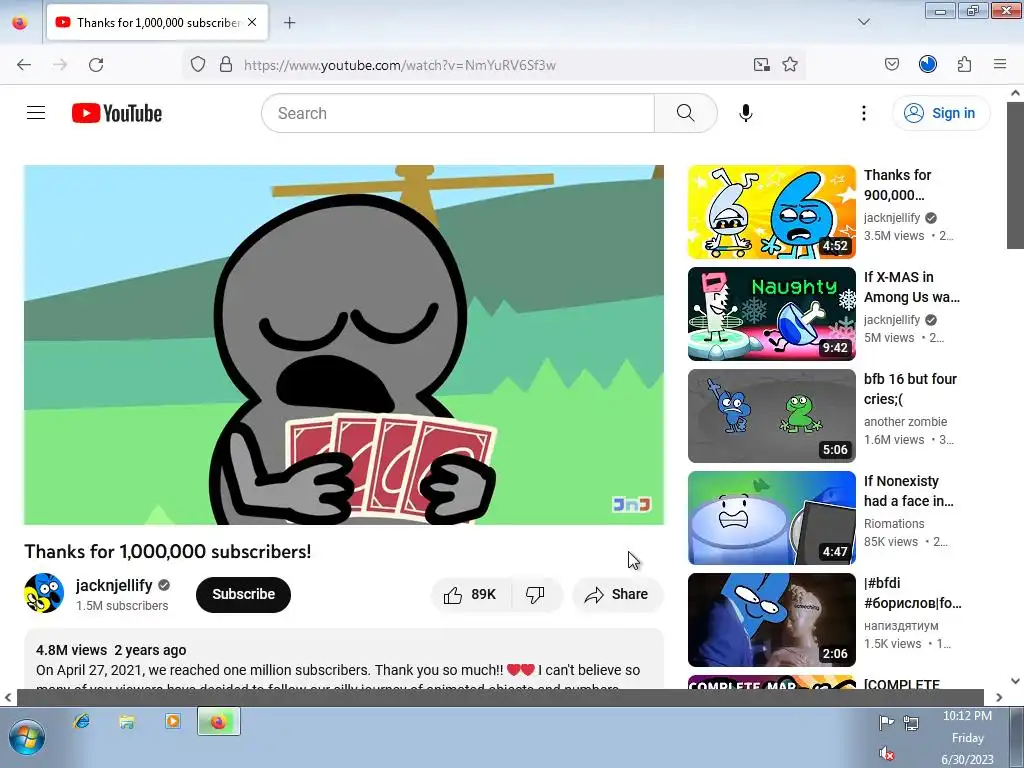
Task: Click the main video player
Action: click(x=344, y=345)
